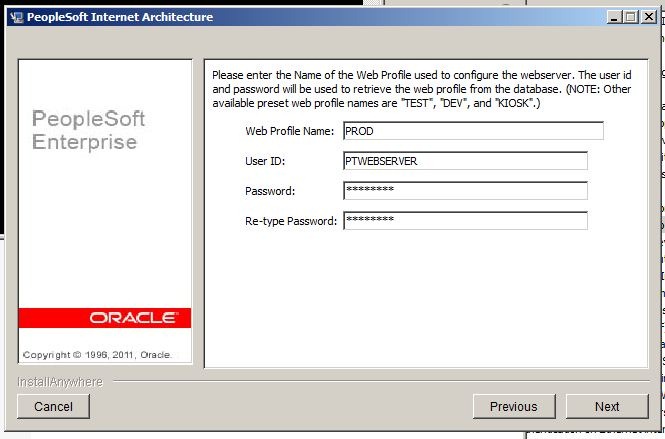The width and height of the screenshot is (665, 439).
Task: Click the "Password:" label
Action: pyautogui.click(x=270, y=192)
